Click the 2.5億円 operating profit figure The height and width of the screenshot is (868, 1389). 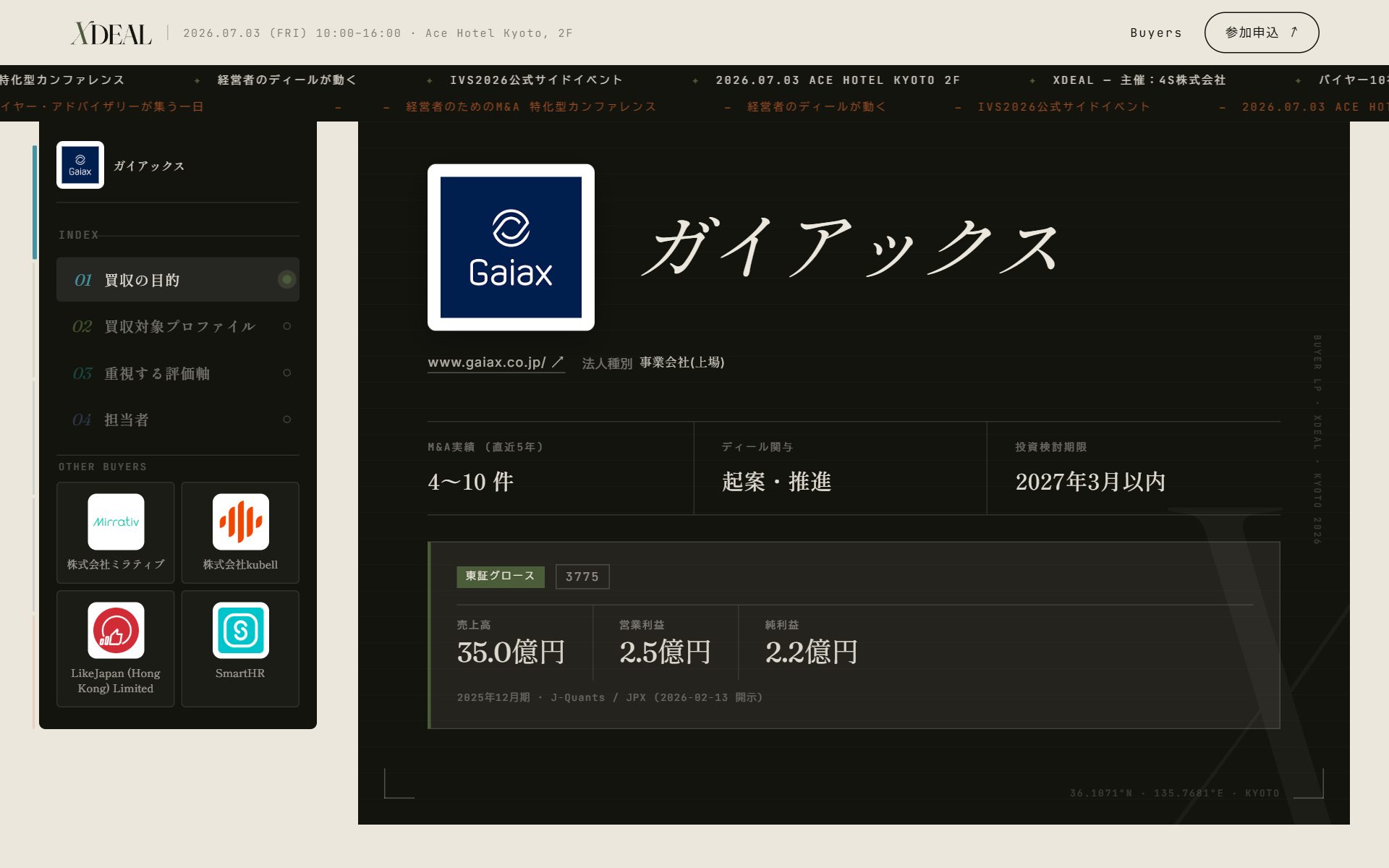[666, 652]
